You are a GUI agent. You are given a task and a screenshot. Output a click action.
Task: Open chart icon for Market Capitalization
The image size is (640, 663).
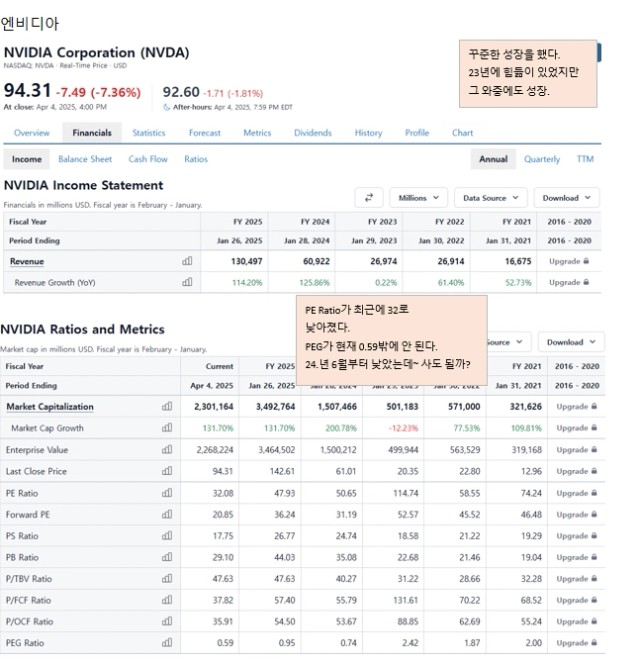point(167,406)
